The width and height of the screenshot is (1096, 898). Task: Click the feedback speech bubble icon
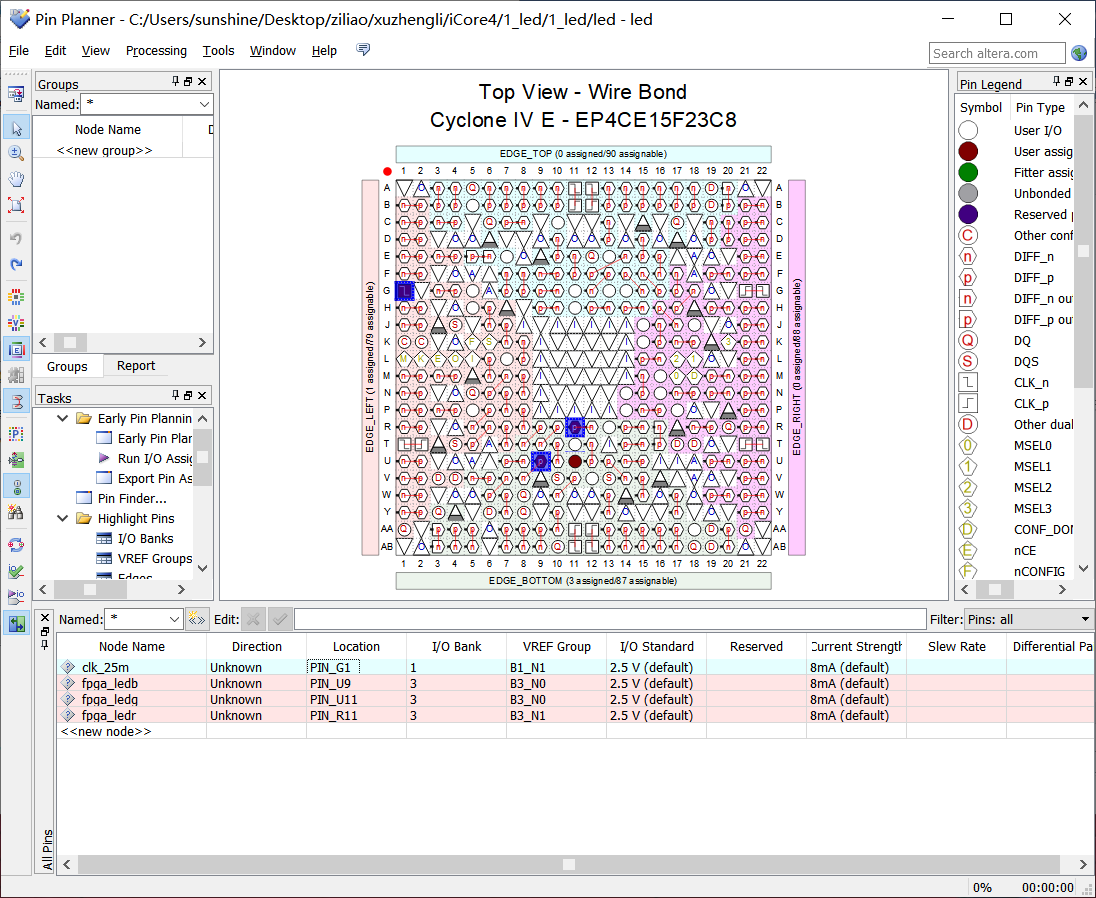(363, 50)
